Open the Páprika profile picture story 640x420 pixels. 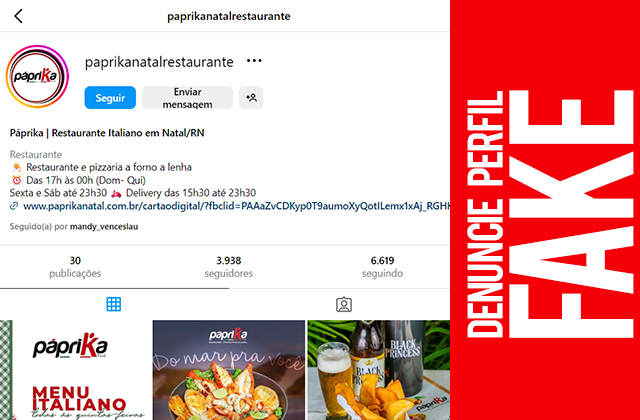[x=37, y=77]
